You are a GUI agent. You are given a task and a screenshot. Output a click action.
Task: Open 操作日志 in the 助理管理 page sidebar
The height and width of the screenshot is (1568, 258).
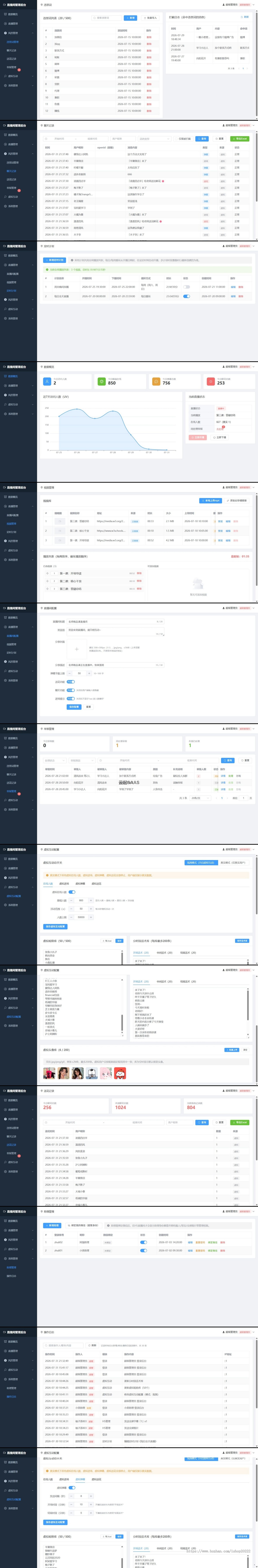click(x=12, y=1276)
